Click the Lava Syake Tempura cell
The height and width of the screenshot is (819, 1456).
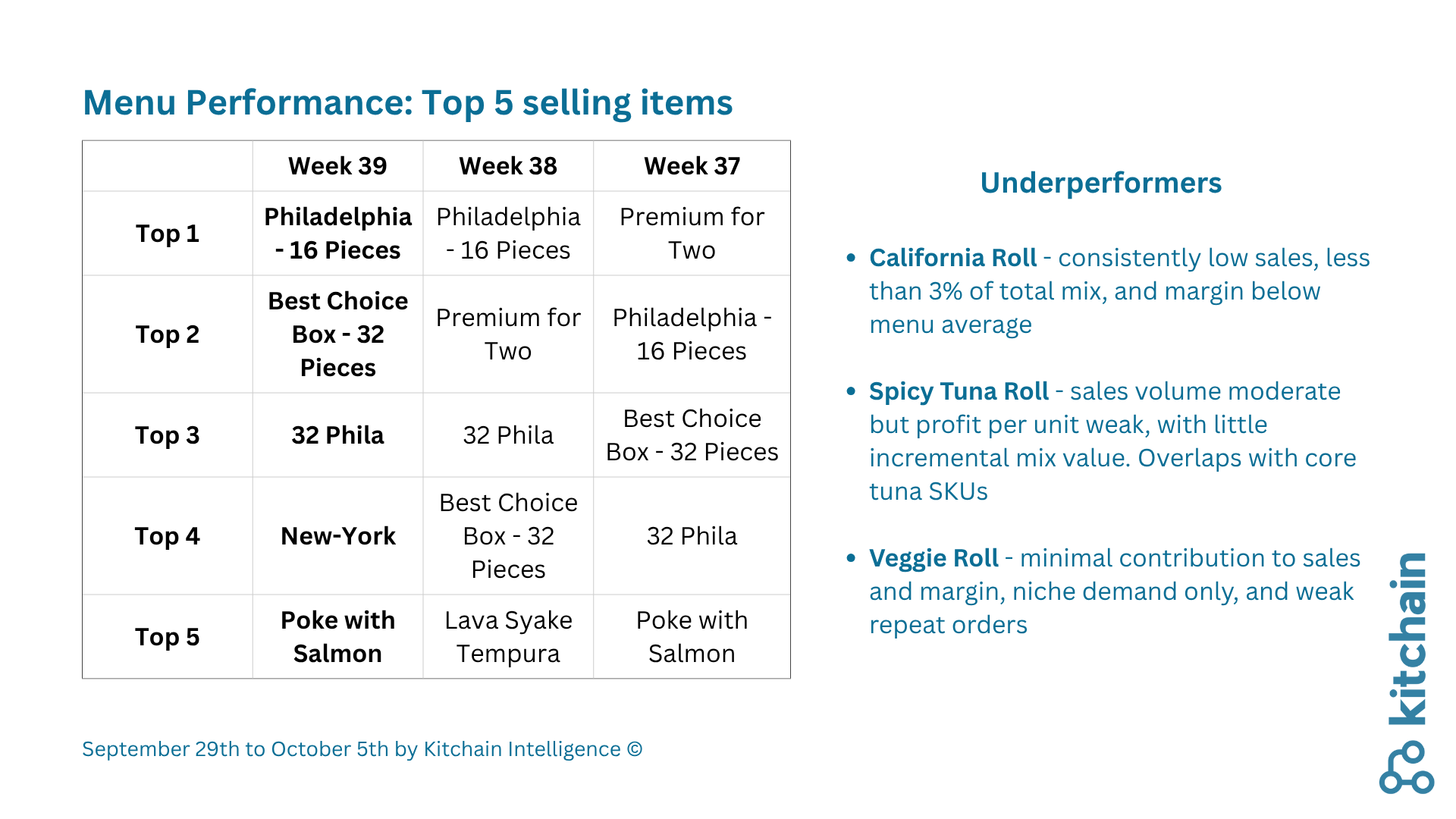coord(508,637)
